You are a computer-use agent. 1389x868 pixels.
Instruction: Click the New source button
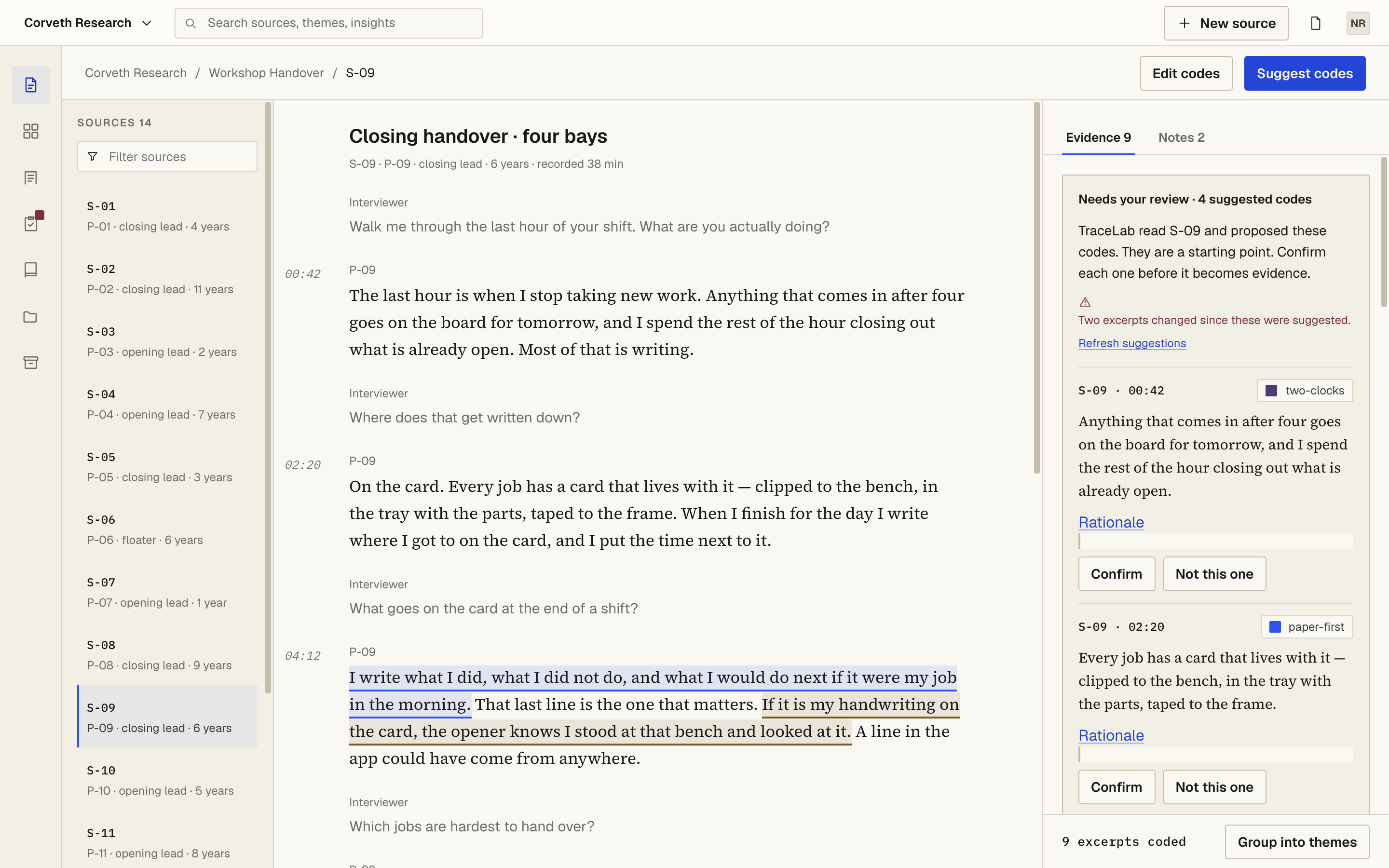click(1226, 23)
